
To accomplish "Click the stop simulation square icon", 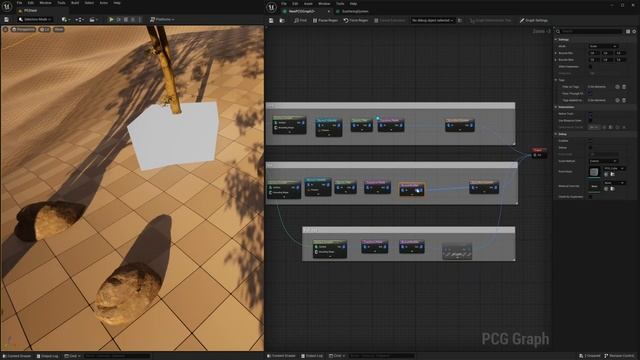I will 126,20.
